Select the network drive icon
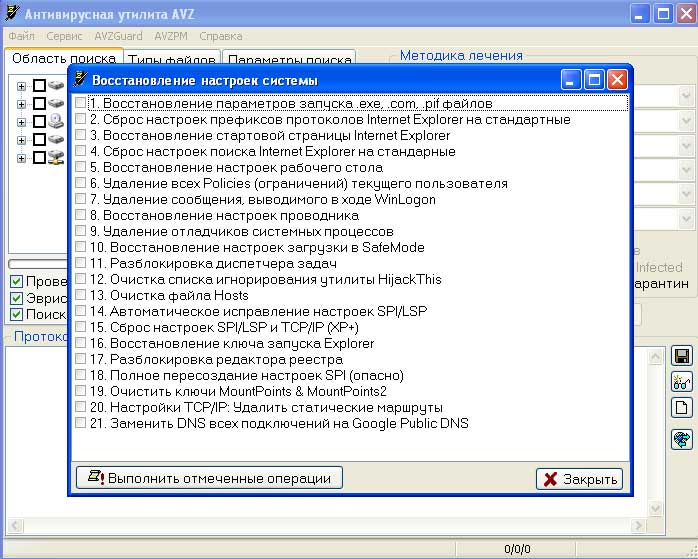Viewport: 698px width, 559px height. [56, 157]
